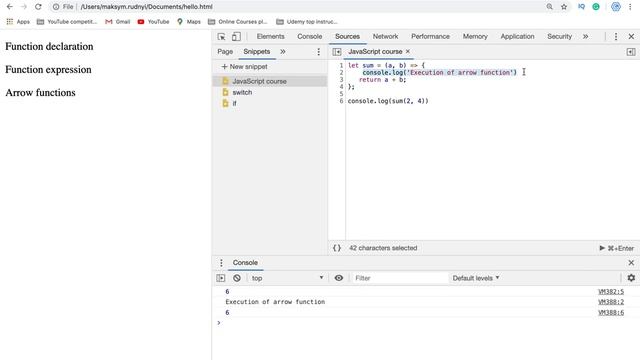Open source link VM382:5
Screen dimensions: 640x360
click(x=611, y=291)
